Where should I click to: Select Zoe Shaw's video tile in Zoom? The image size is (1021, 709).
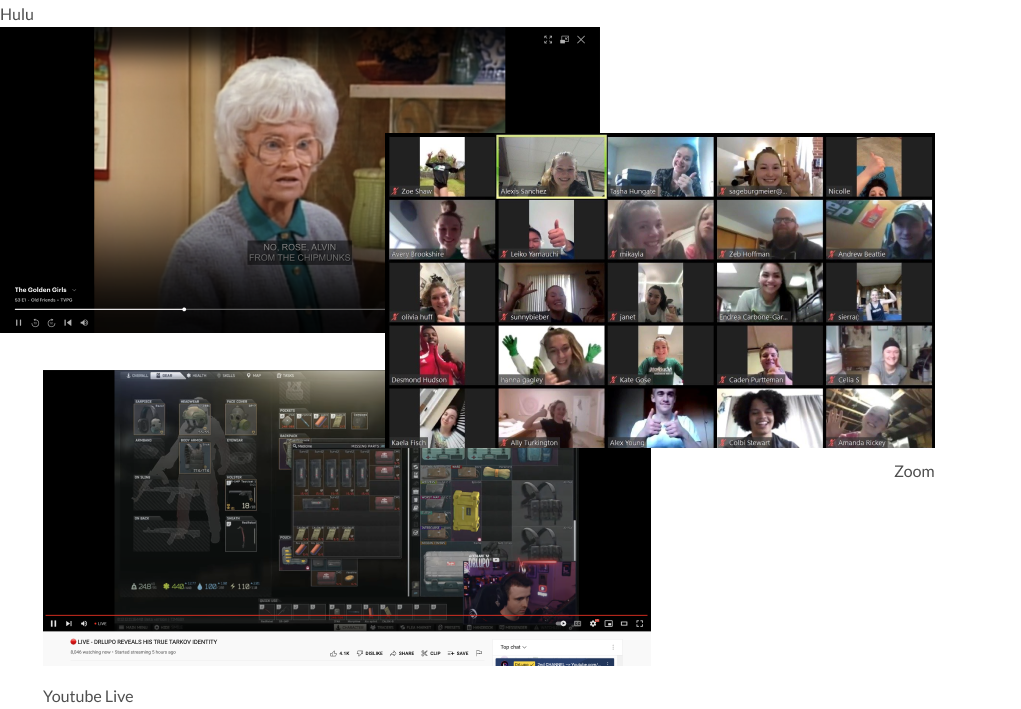[442, 167]
